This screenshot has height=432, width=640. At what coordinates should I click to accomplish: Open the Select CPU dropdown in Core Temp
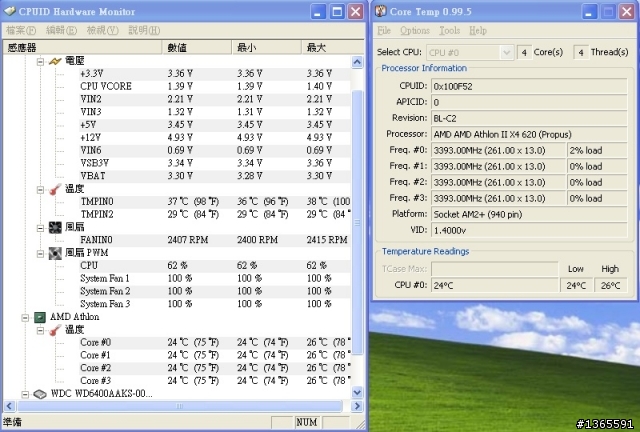(507, 53)
